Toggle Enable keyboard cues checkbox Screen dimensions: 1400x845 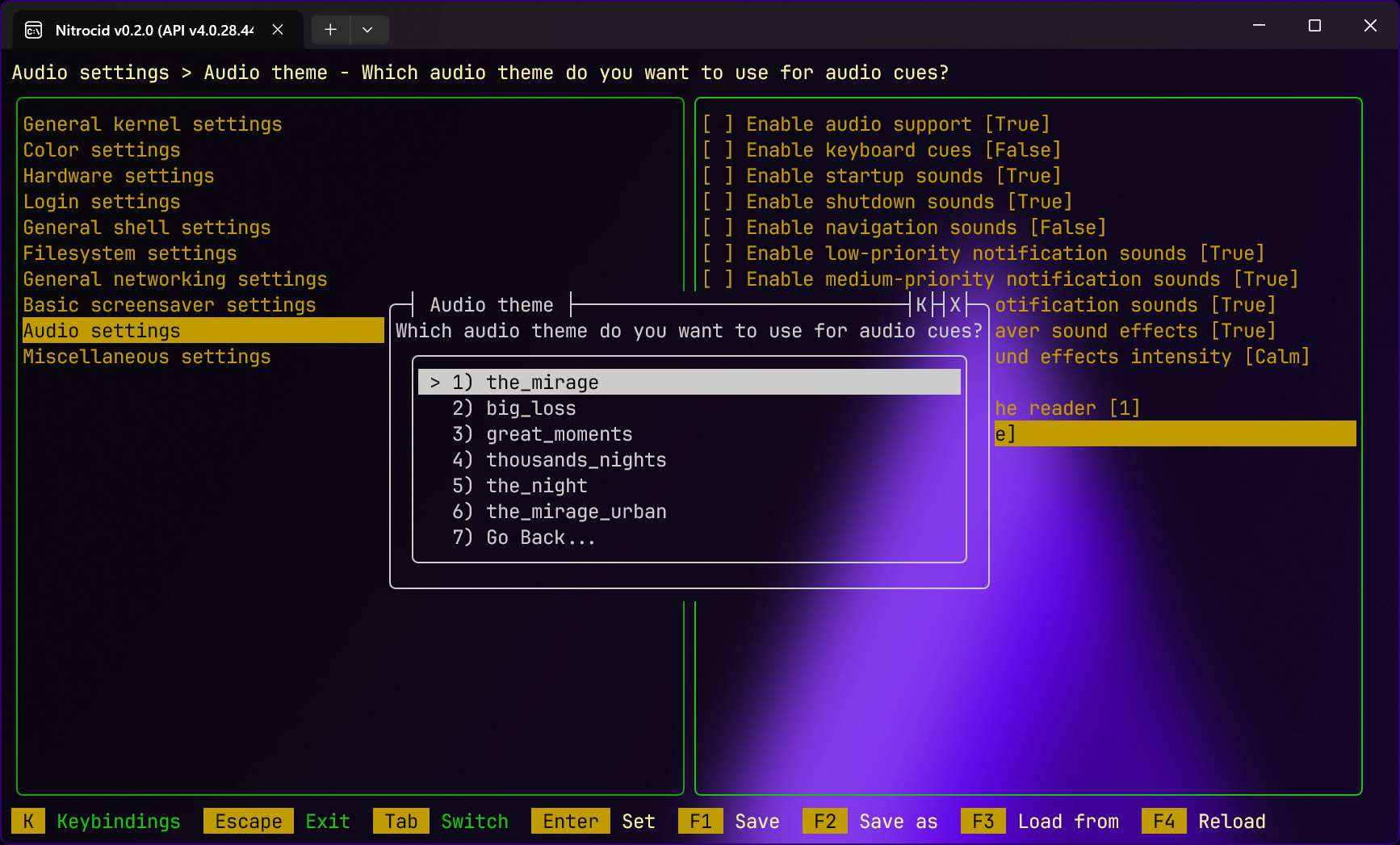tap(718, 150)
